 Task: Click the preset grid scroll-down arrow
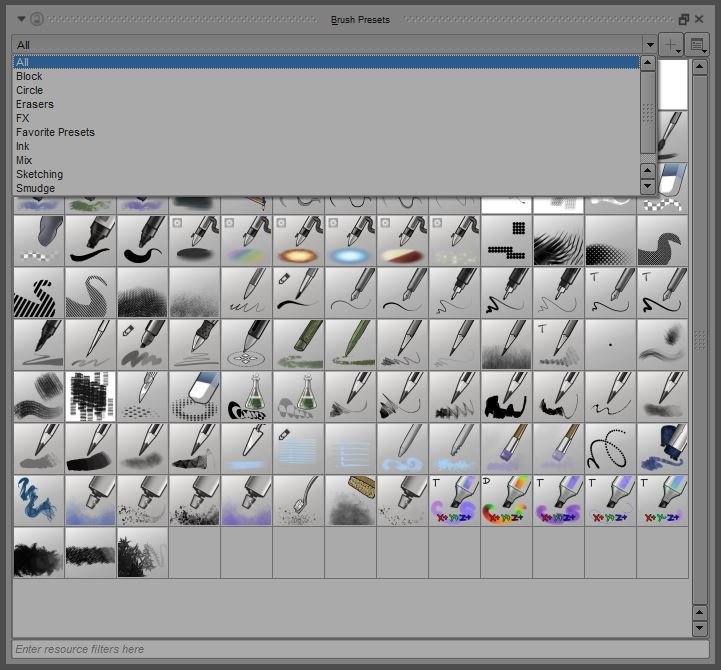pos(700,628)
